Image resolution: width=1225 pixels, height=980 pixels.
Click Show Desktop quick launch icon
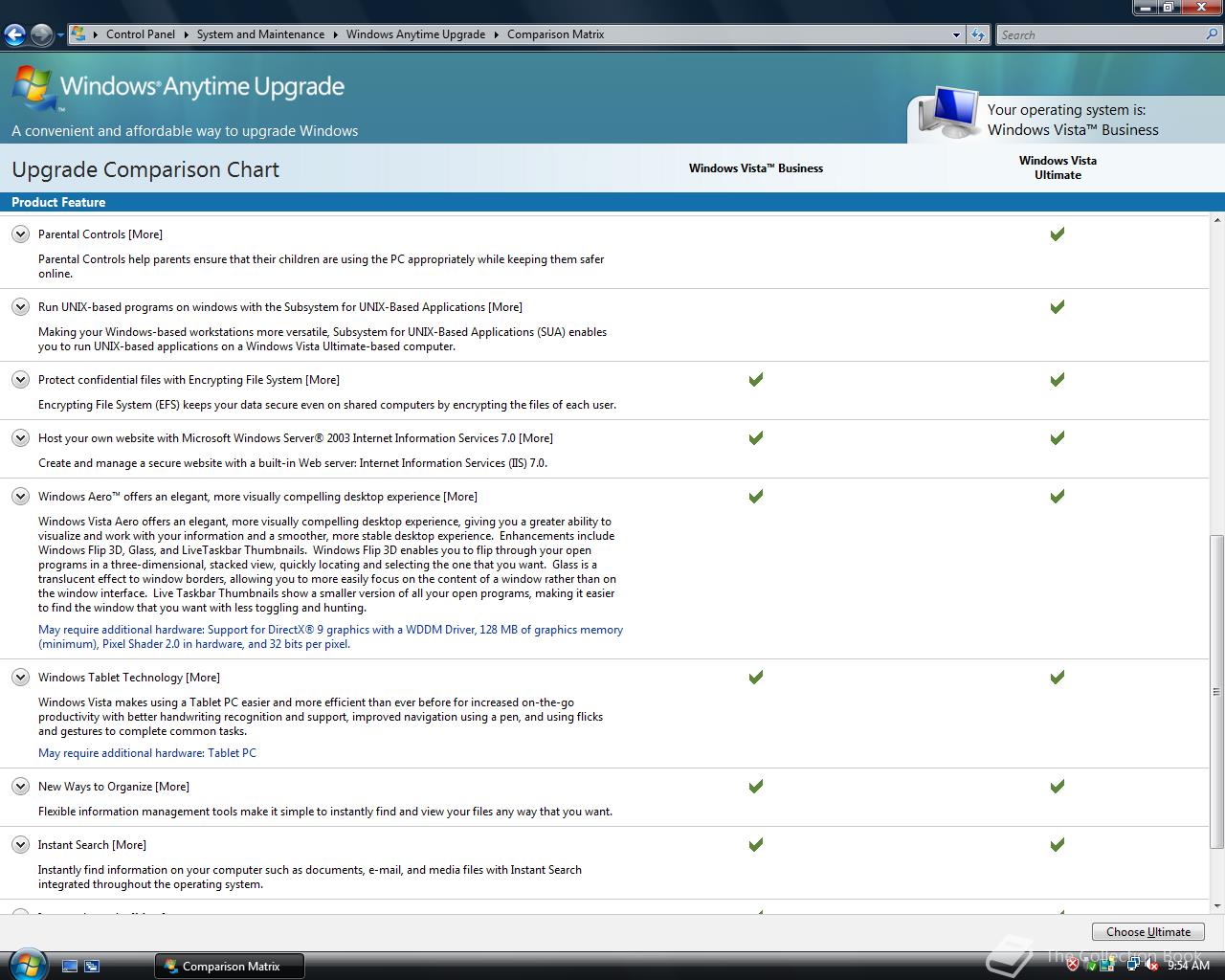coord(70,967)
